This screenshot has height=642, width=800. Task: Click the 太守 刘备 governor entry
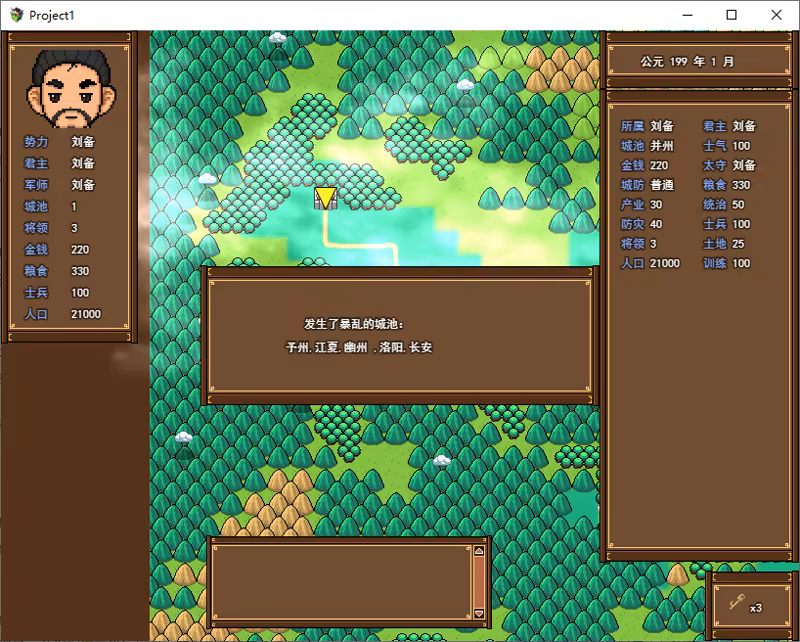[x=729, y=165]
